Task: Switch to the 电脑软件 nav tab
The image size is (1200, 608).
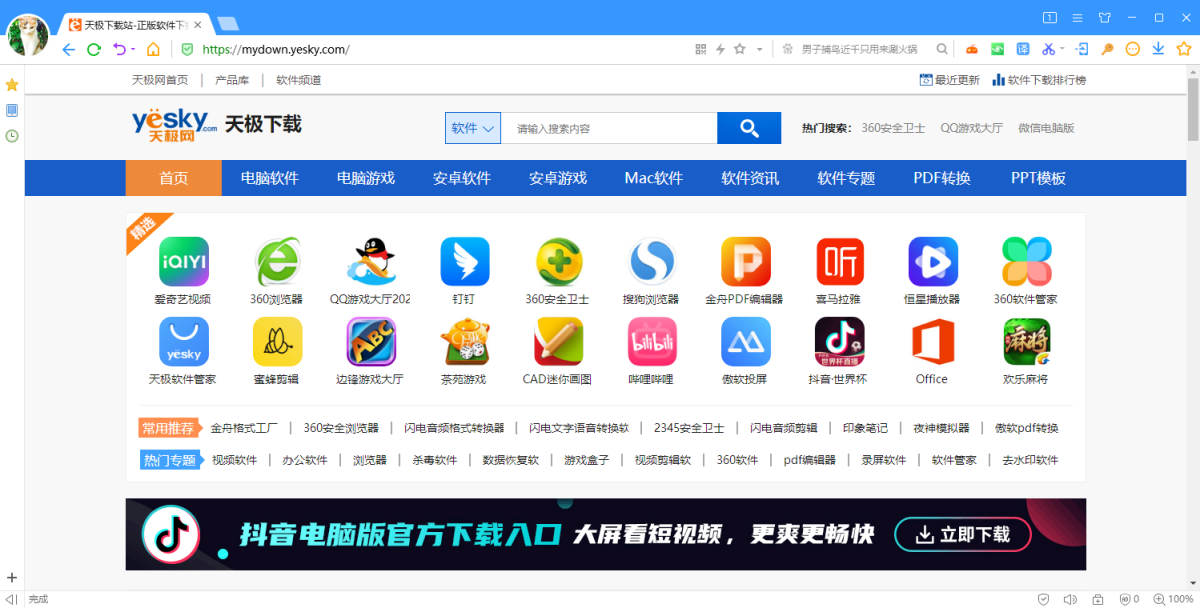Action: (270, 178)
